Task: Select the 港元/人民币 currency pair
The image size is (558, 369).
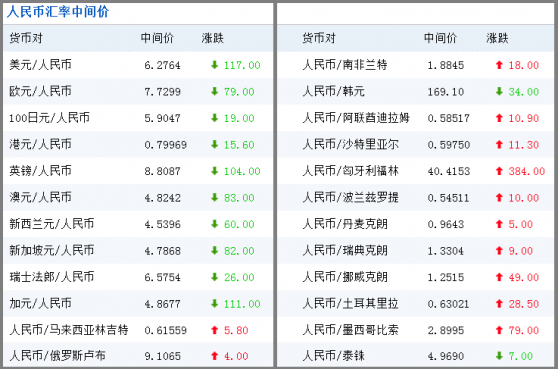Action: [40, 144]
